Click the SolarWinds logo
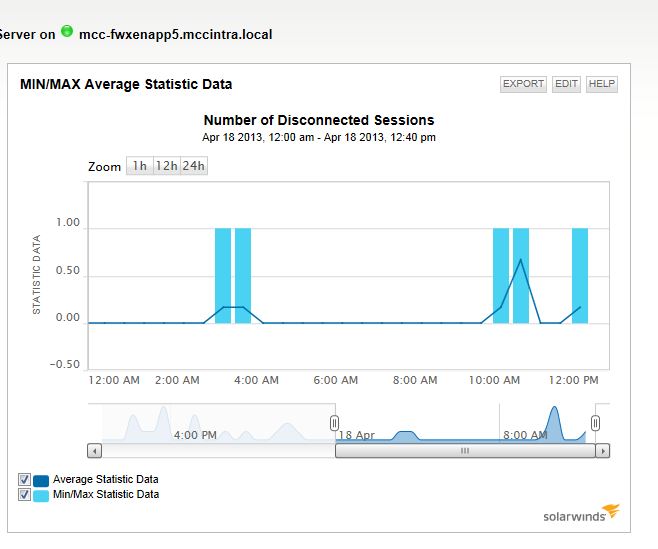Screen dimensions: 658x549 pos(581,514)
